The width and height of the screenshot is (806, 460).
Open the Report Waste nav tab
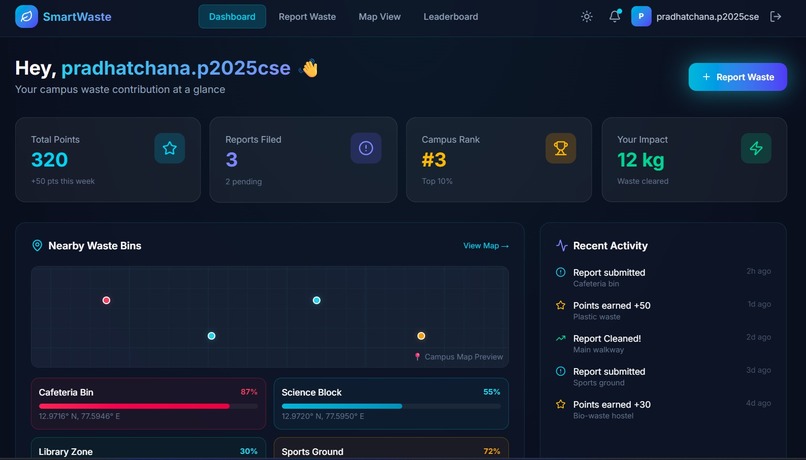click(x=307, y=16)
